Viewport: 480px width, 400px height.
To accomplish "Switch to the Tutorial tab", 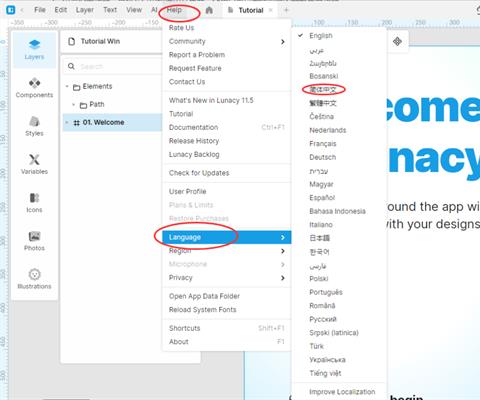I will [x=251, y=10].
